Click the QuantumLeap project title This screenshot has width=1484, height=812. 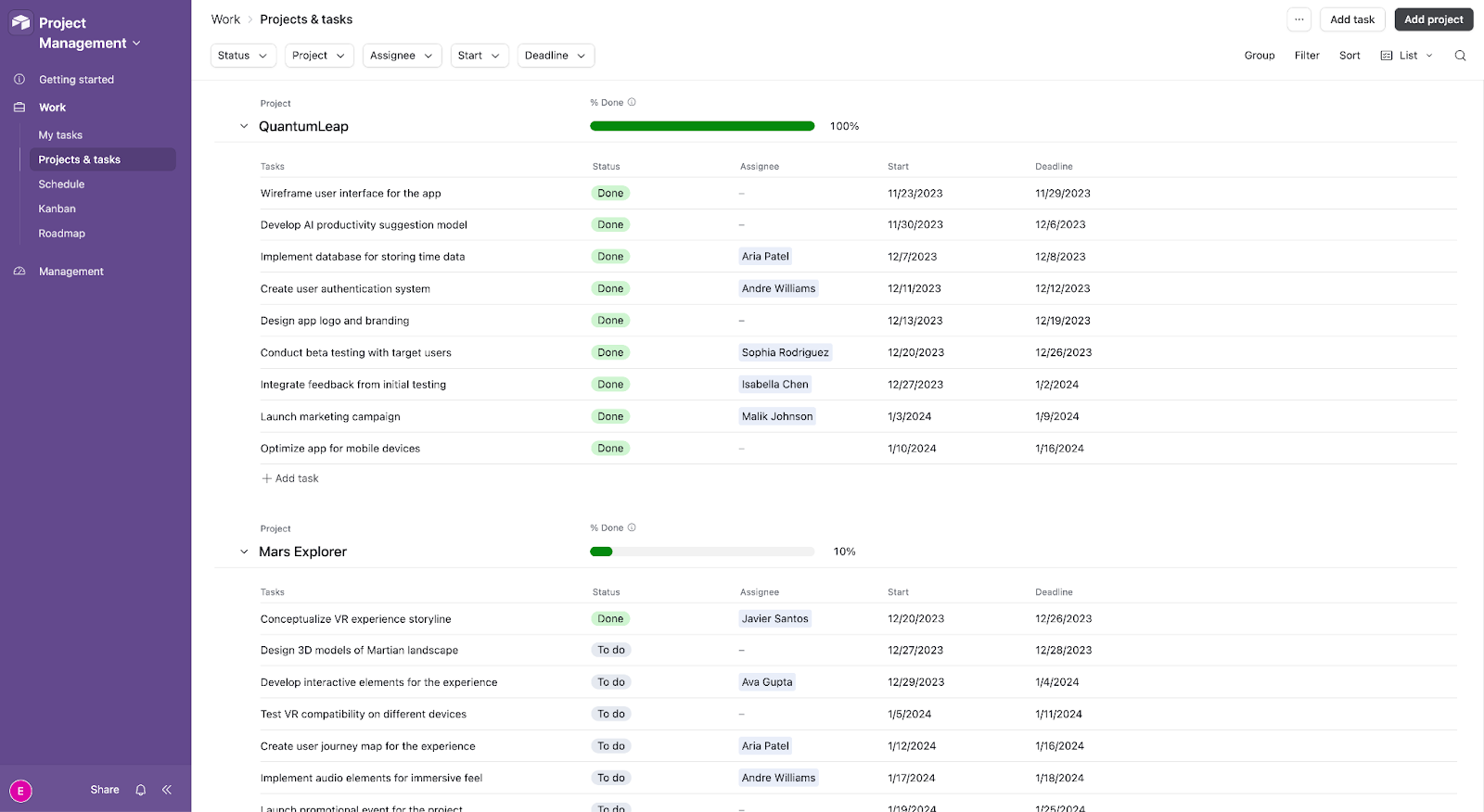[x=303, y=126]
